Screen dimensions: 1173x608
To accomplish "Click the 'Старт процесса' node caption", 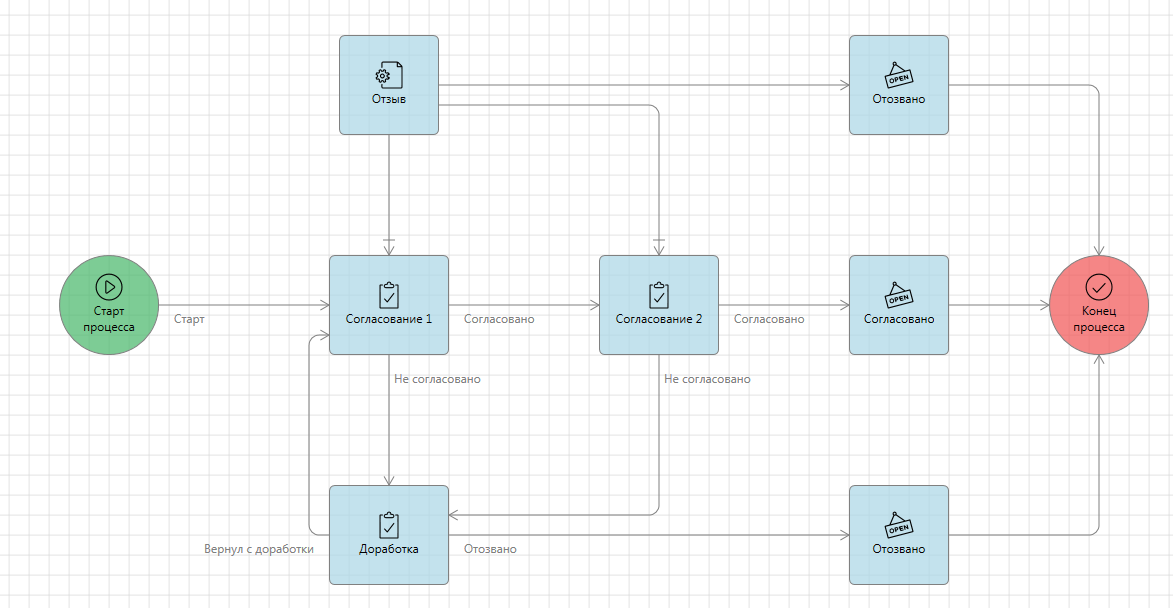I will (x=109, y=319).
